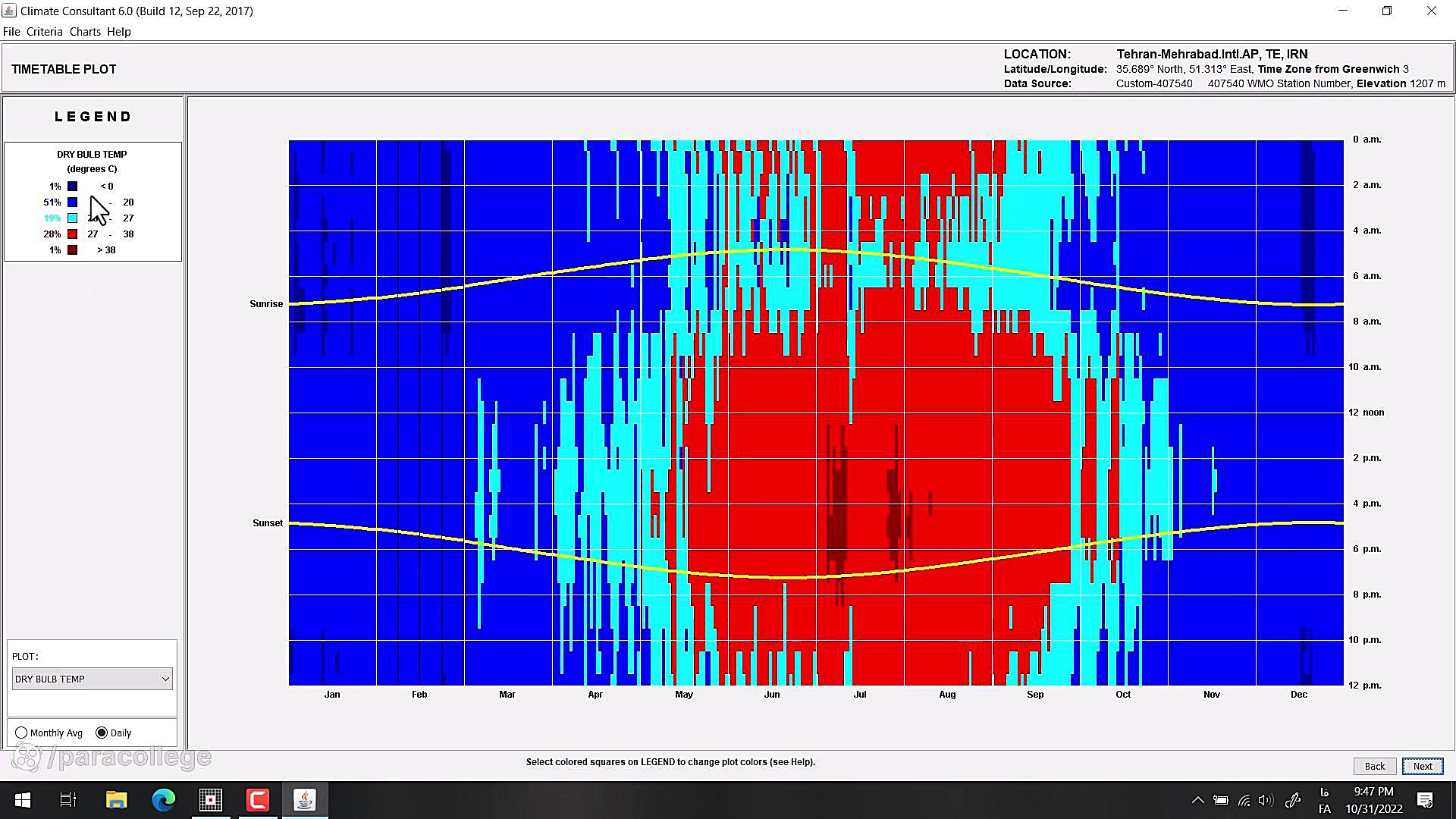The width and height of the screenshot is (1456, 819).
Task: Open the Charts menu
Action: 85,32
